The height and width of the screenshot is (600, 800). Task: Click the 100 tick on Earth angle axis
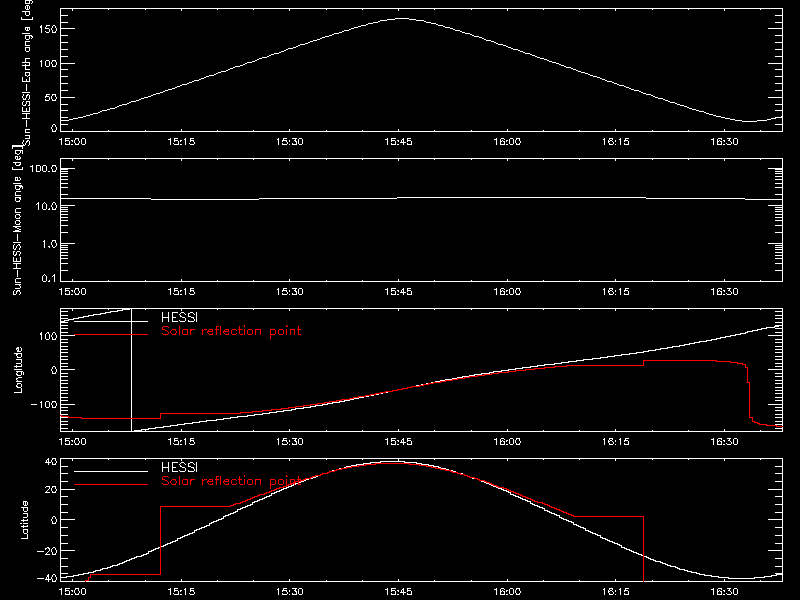(x=47, y=63)
